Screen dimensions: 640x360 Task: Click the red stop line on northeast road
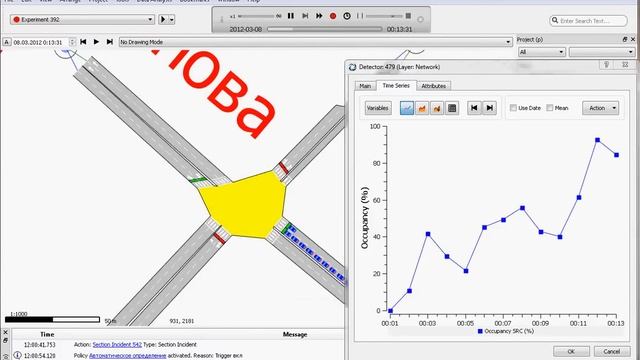(x=284, y=168)
